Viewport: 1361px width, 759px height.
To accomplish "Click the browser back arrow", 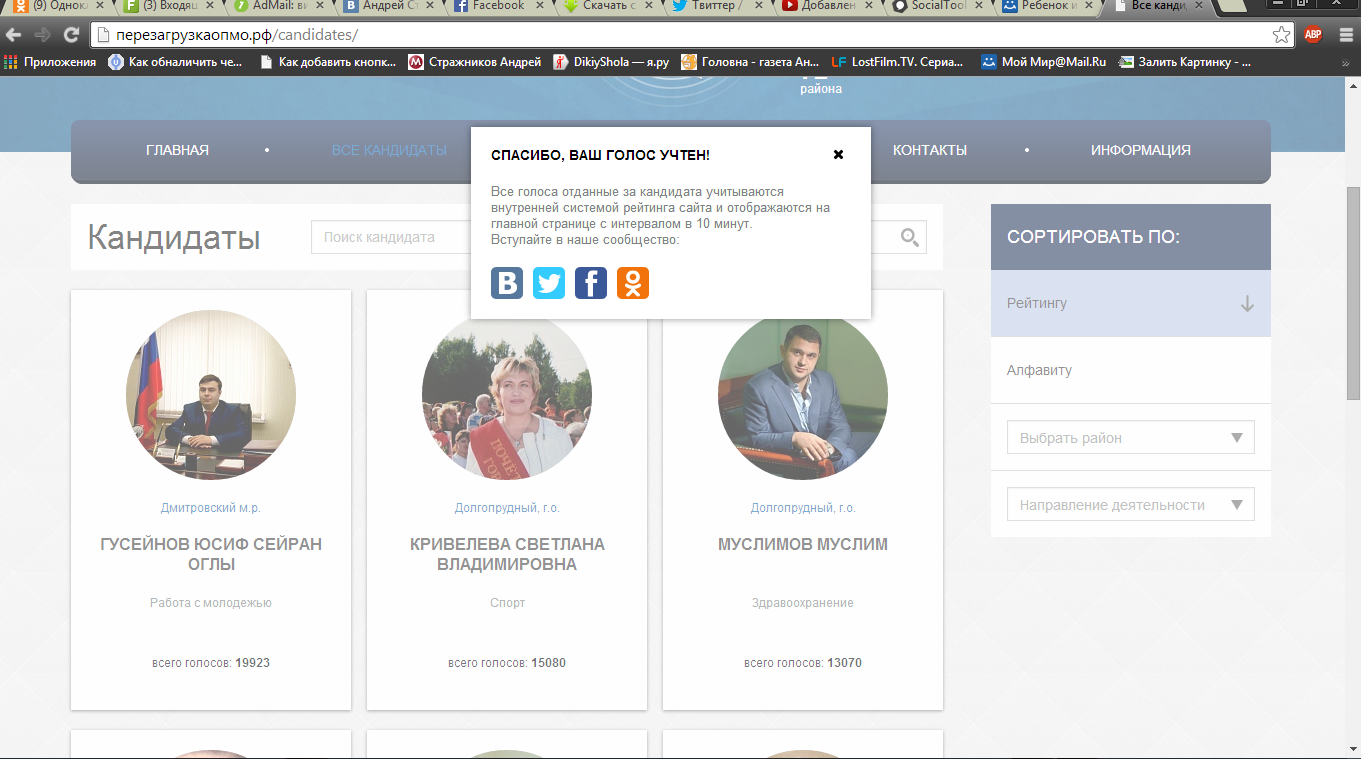I will coord(14,35).
